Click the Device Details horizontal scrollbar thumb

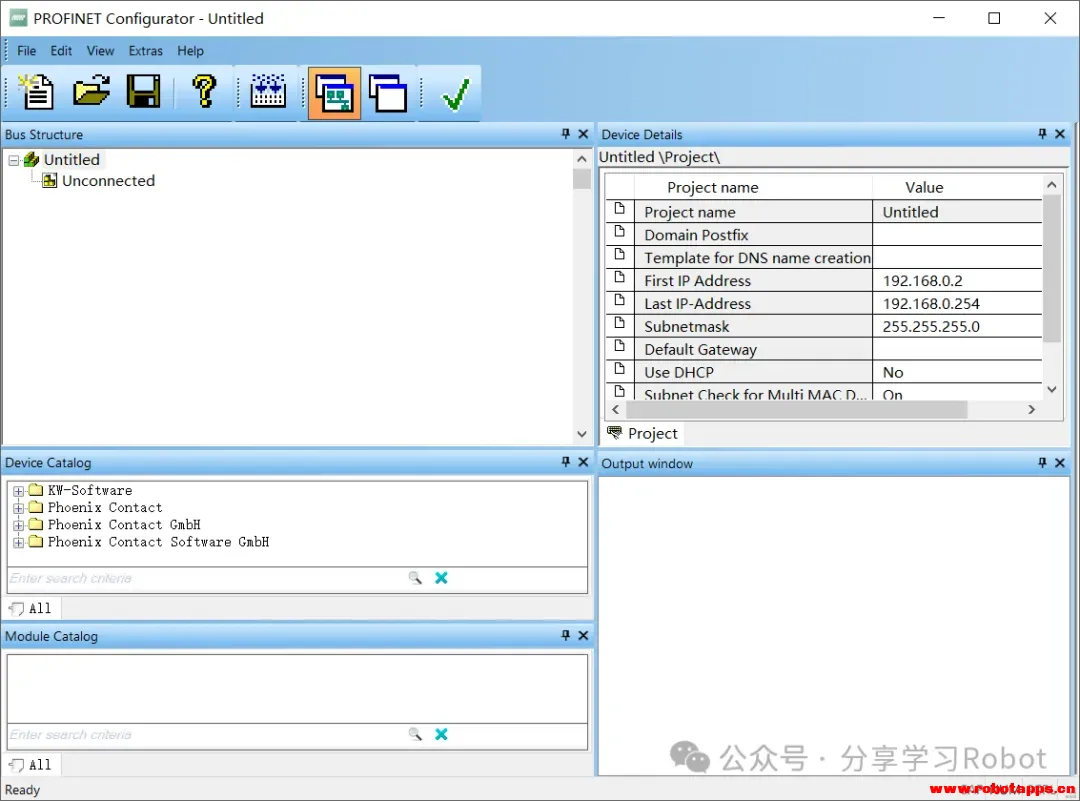(795, 409)
